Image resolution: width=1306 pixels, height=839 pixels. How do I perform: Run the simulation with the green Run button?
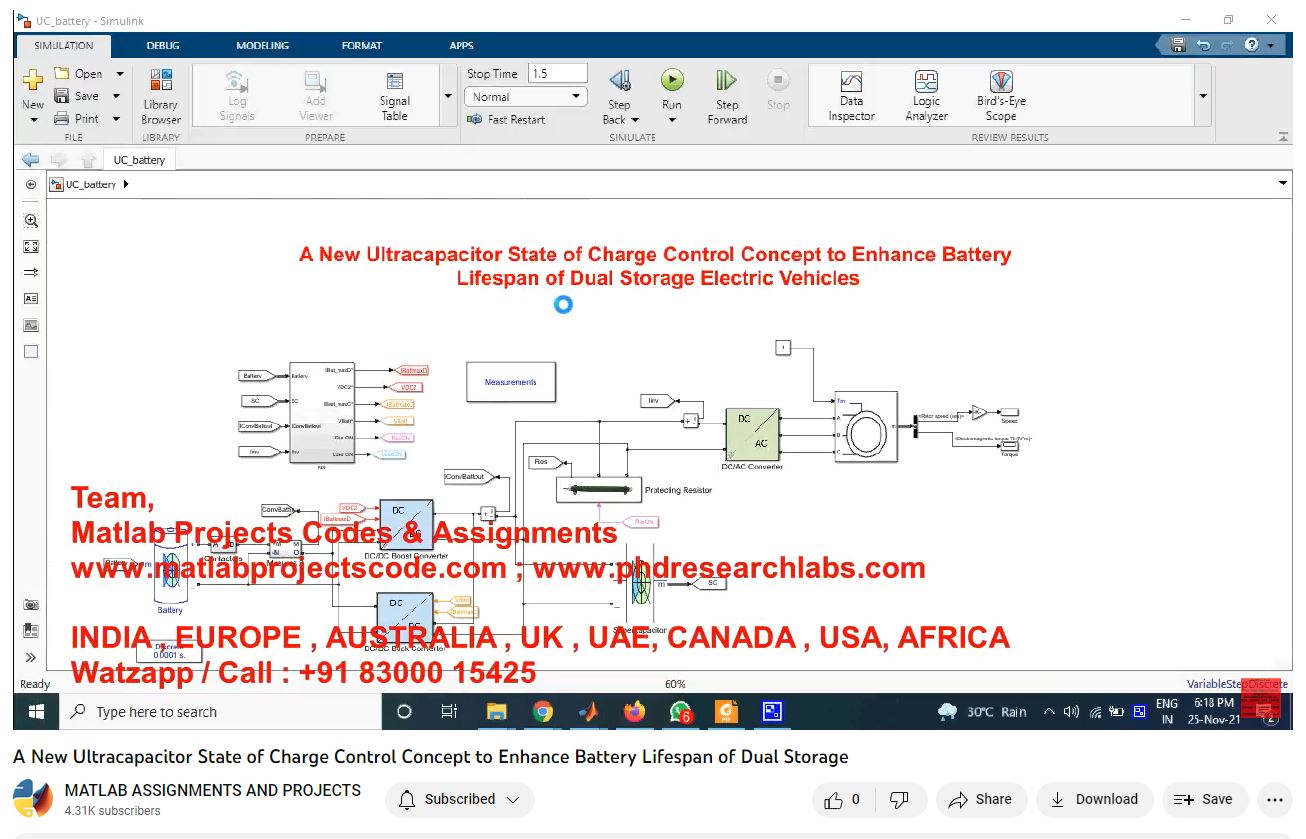point(672,81)
